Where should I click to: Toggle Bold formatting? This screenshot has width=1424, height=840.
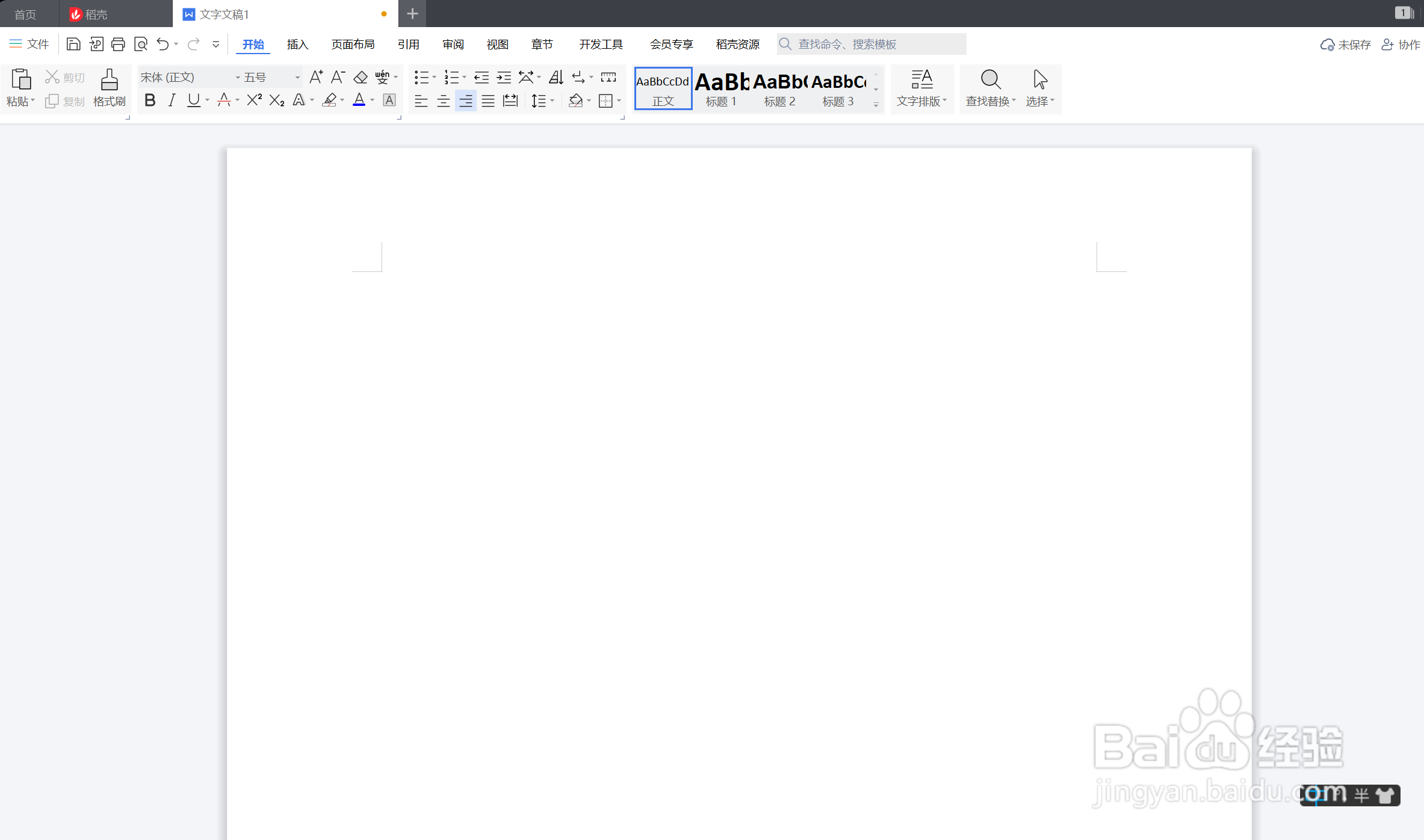coord(150,100)
